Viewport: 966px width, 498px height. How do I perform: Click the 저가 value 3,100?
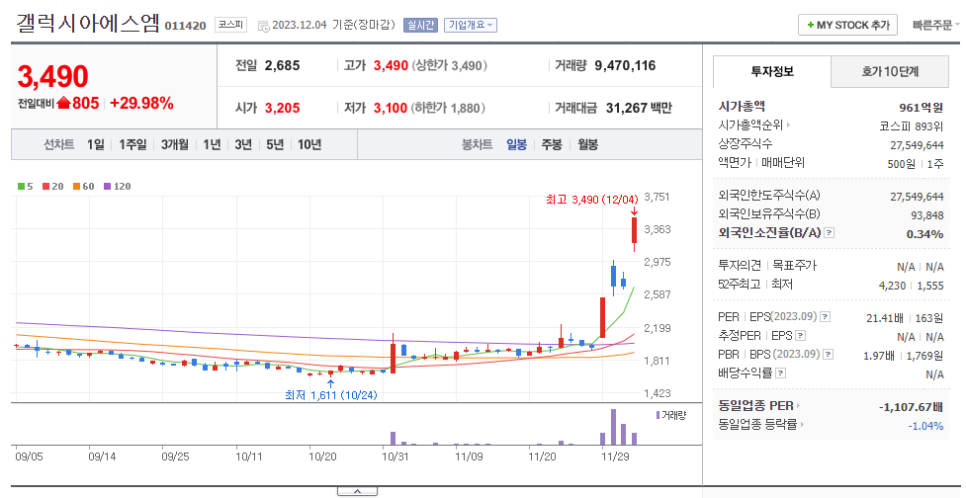click(391, 108)
